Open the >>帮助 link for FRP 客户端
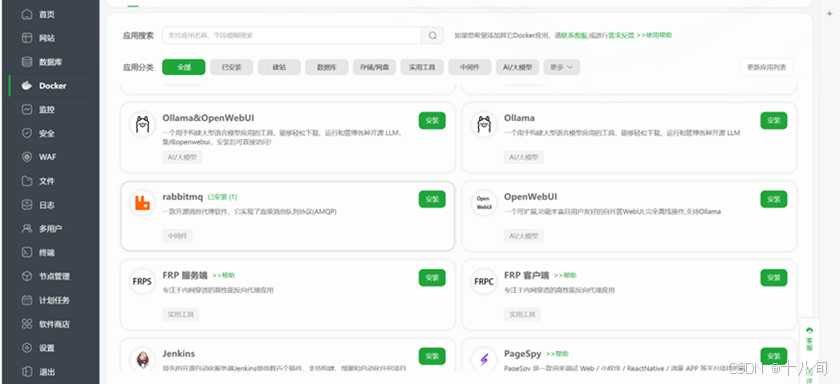Screen dimensions: 840x384 [565, 275]
